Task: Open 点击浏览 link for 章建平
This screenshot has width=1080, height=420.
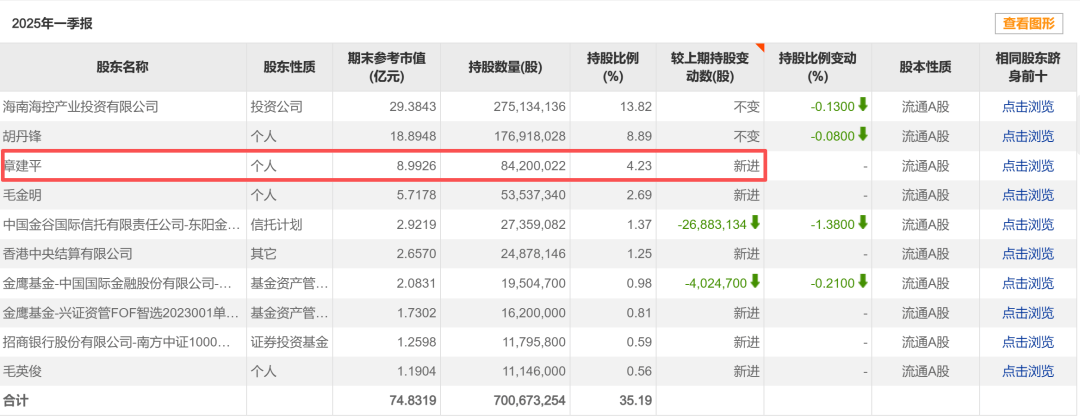Action: pyautogui.click(x=1027, y=166)
